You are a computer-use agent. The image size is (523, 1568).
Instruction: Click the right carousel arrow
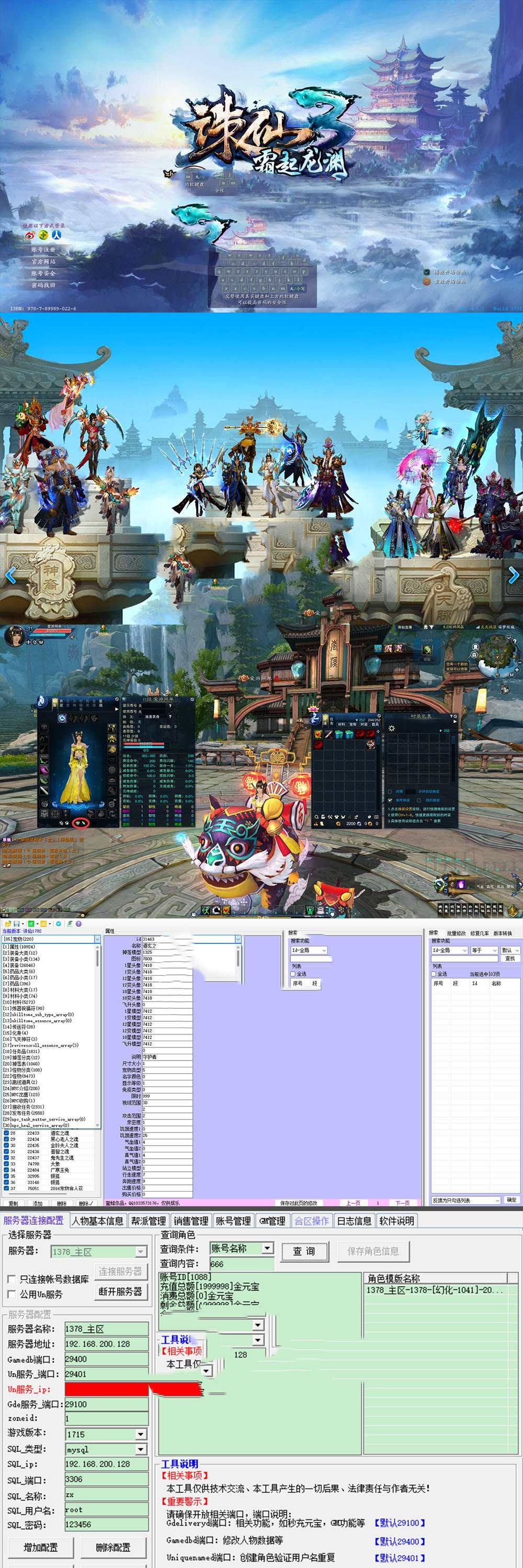[513, 574]
